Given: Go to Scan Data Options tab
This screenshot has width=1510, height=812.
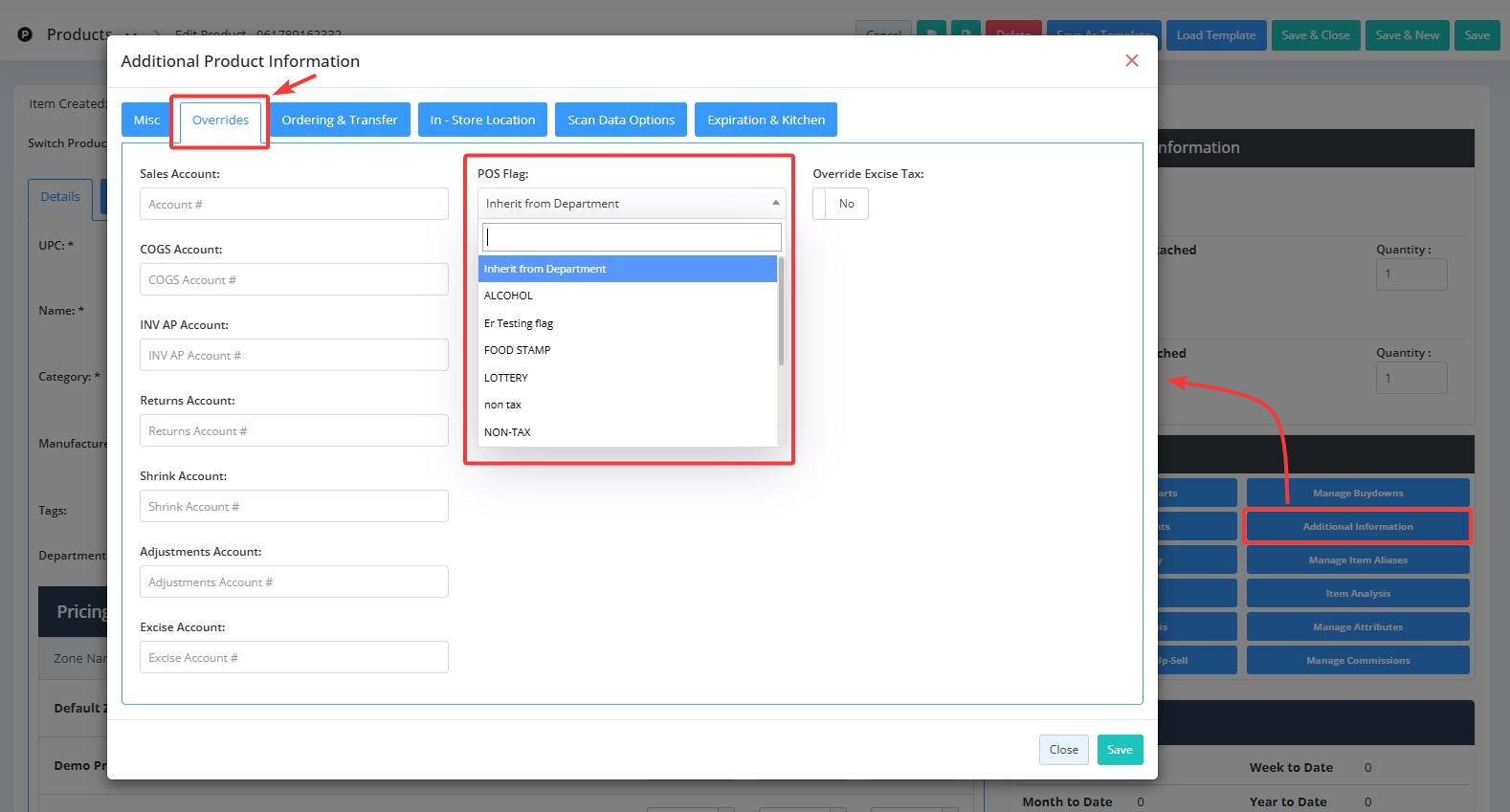Looking at the screenshot, I should click(x=620, y=120).
